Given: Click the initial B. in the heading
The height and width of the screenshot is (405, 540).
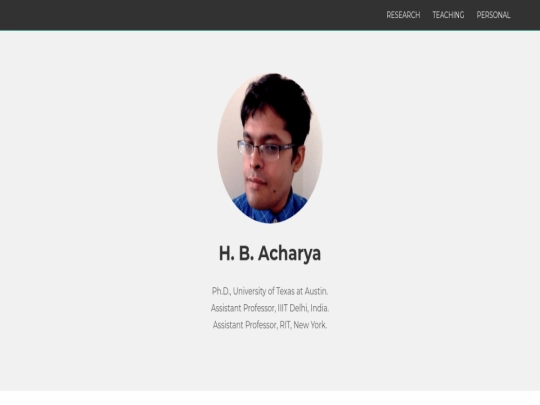Looking at the screenshot, I should coord(246,253).
